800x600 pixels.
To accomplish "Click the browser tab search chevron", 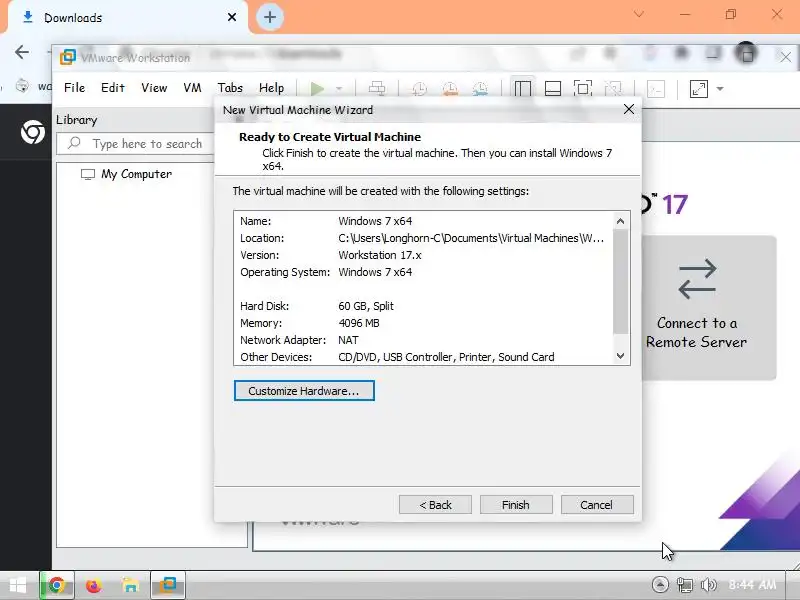I will point(639,14).
